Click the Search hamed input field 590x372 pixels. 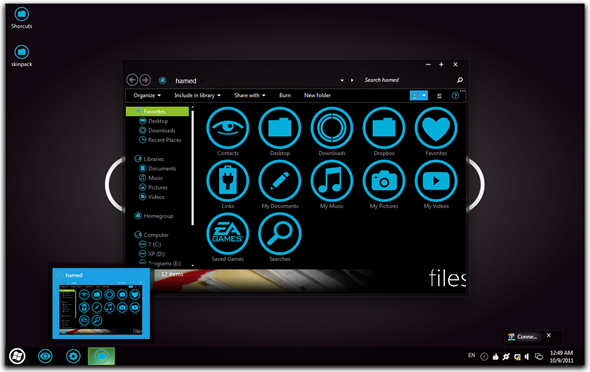[408, 80]
